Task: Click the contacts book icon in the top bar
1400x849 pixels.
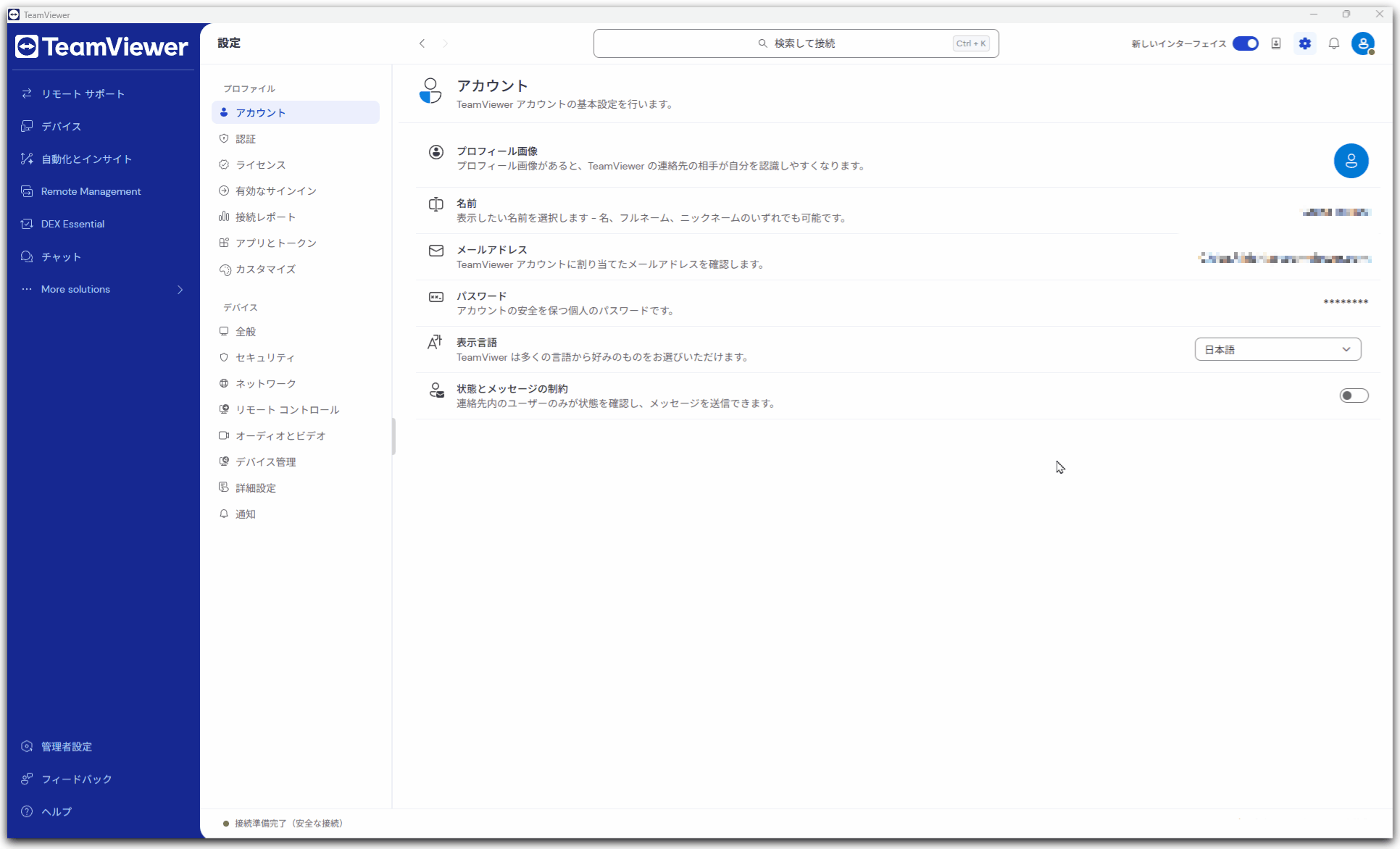Action: click(x=1276, y=43)
